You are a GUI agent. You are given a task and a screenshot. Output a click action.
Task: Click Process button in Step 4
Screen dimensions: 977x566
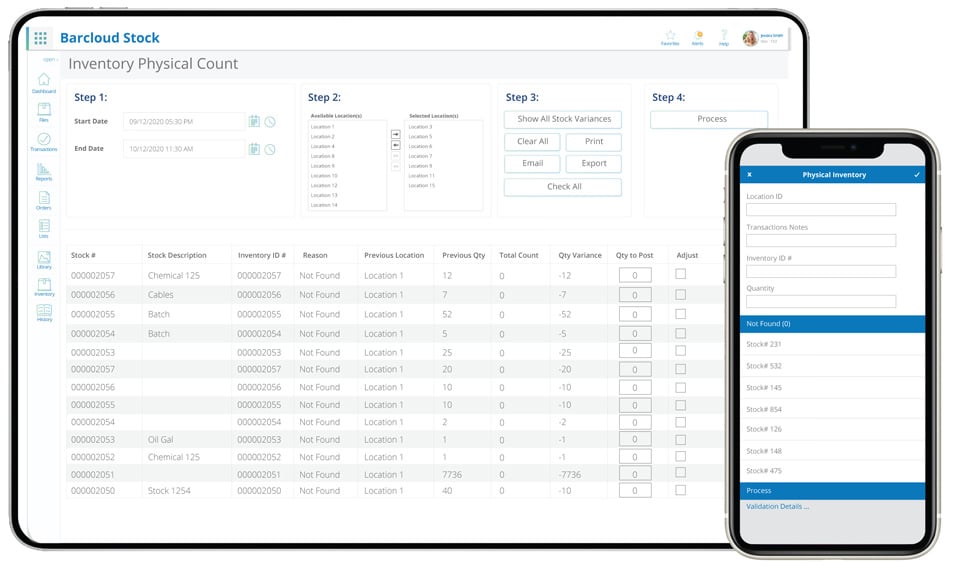coord(709,119)
